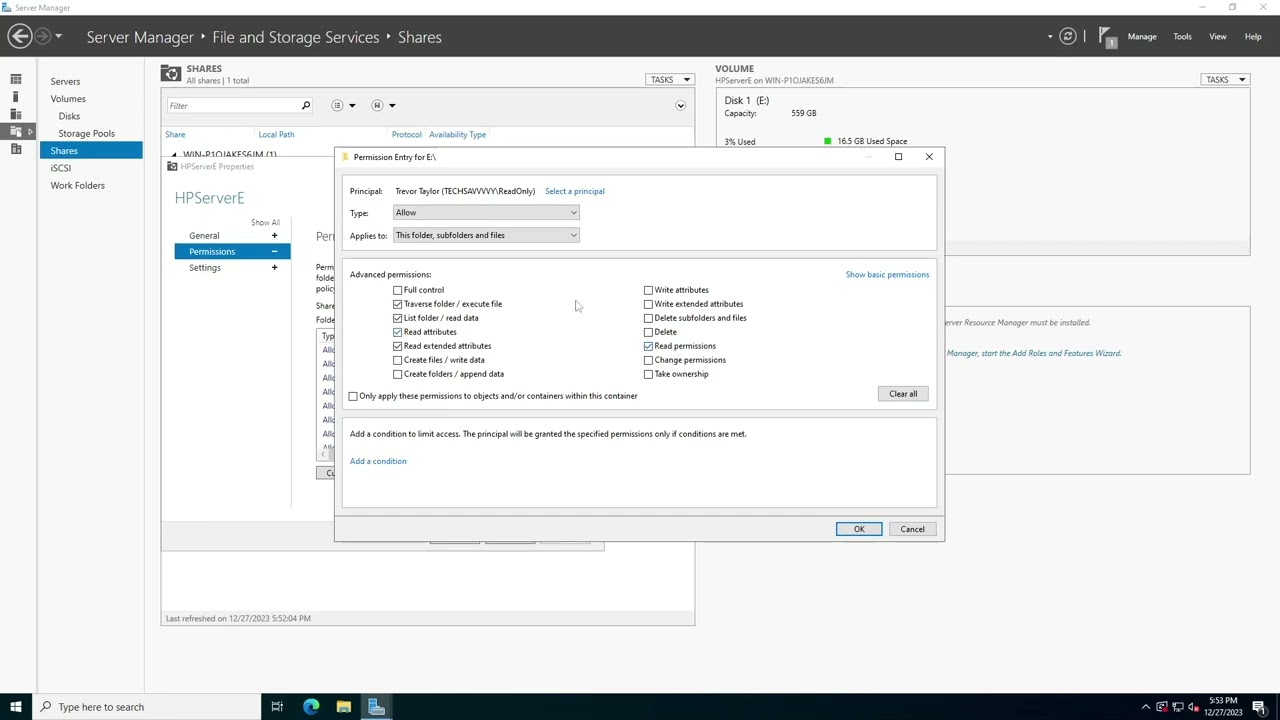Click the Shares panel header icon
Viewport: 1280px width, 720px height.
(x=171, y=74)
